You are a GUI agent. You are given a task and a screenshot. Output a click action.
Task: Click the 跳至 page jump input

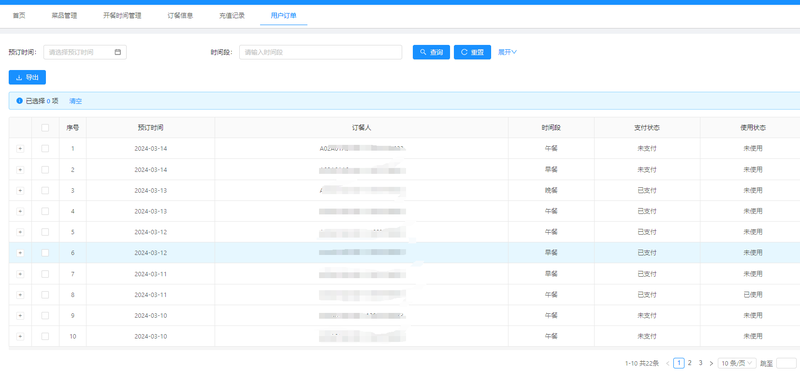tap(786, 364)
